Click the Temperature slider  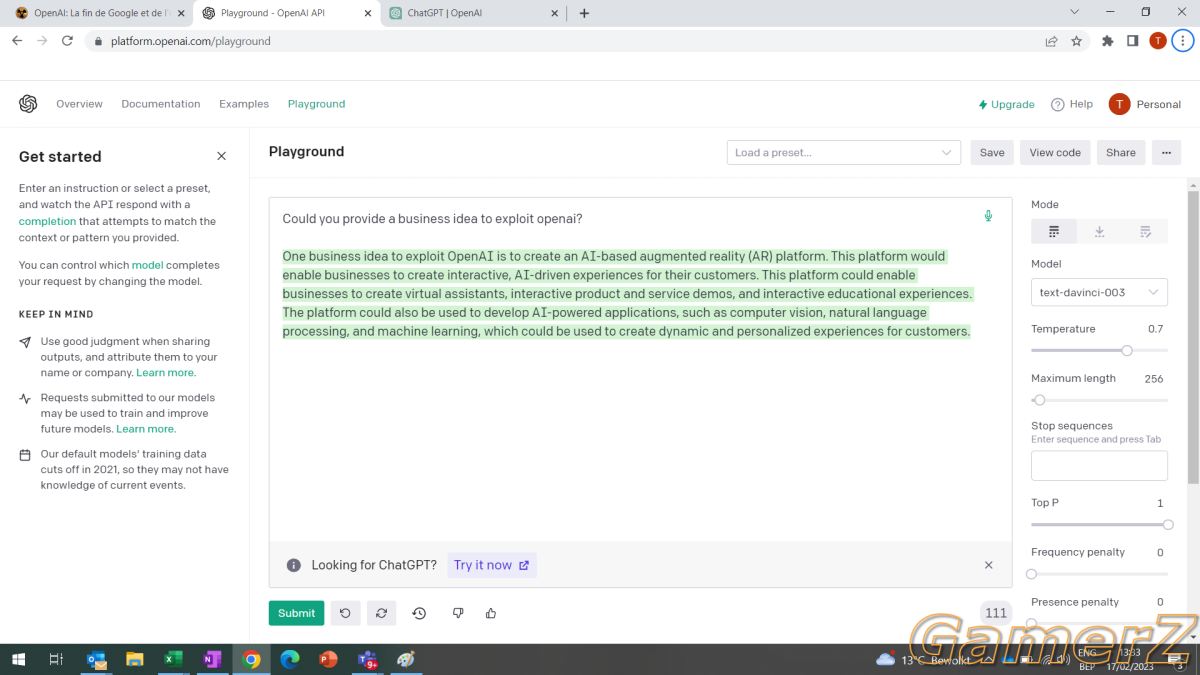pyautogui.click(x=1099, y=350)
